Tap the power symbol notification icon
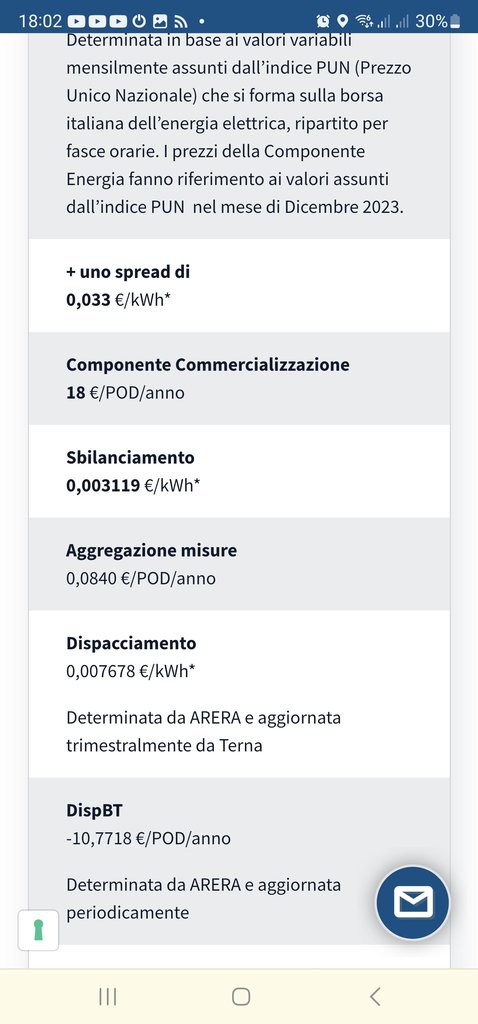 tap(138, 21)
